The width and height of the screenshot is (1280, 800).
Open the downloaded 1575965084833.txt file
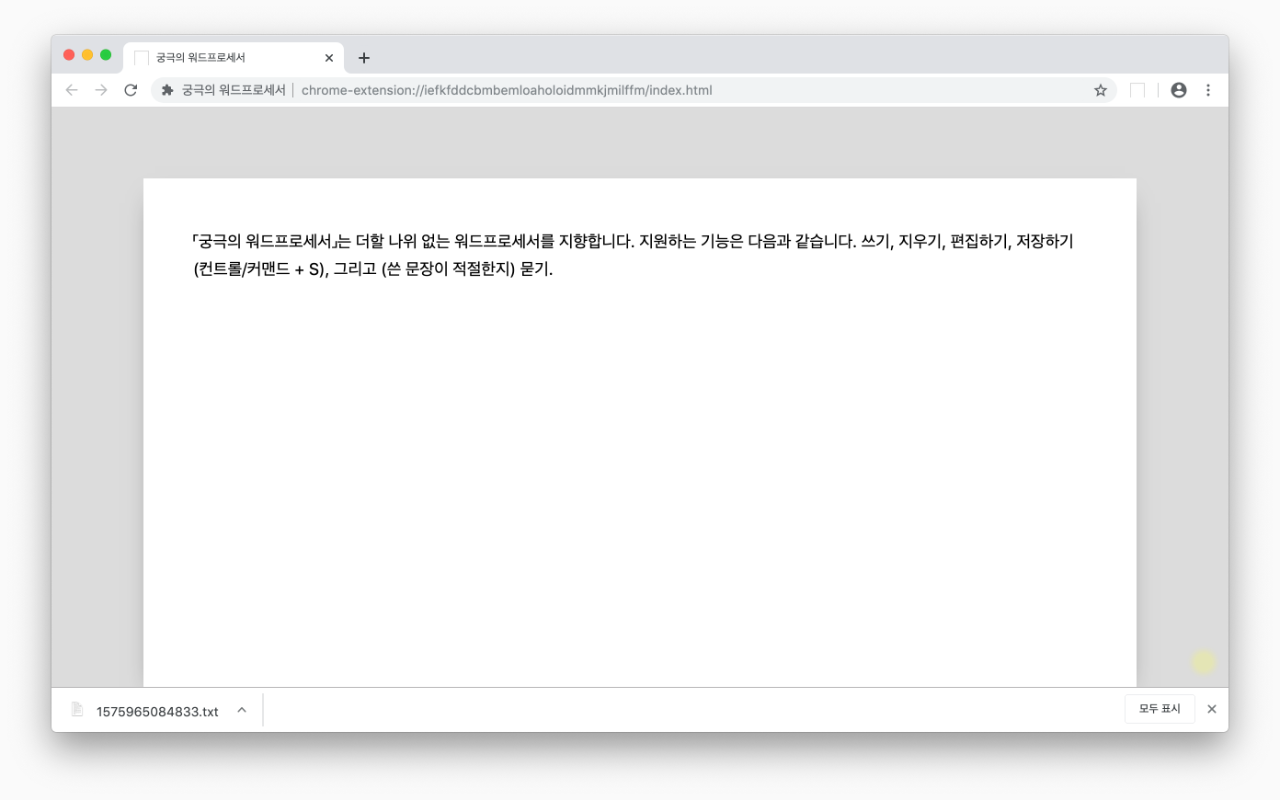click(x=160, y=711)
